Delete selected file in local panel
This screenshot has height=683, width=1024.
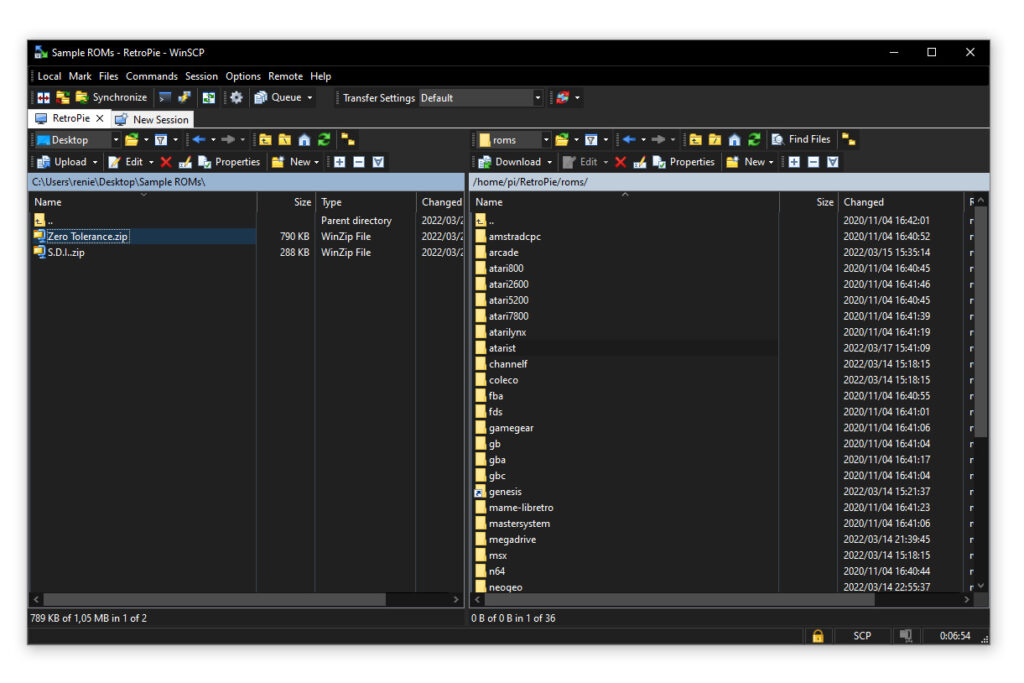click(166, 162)
